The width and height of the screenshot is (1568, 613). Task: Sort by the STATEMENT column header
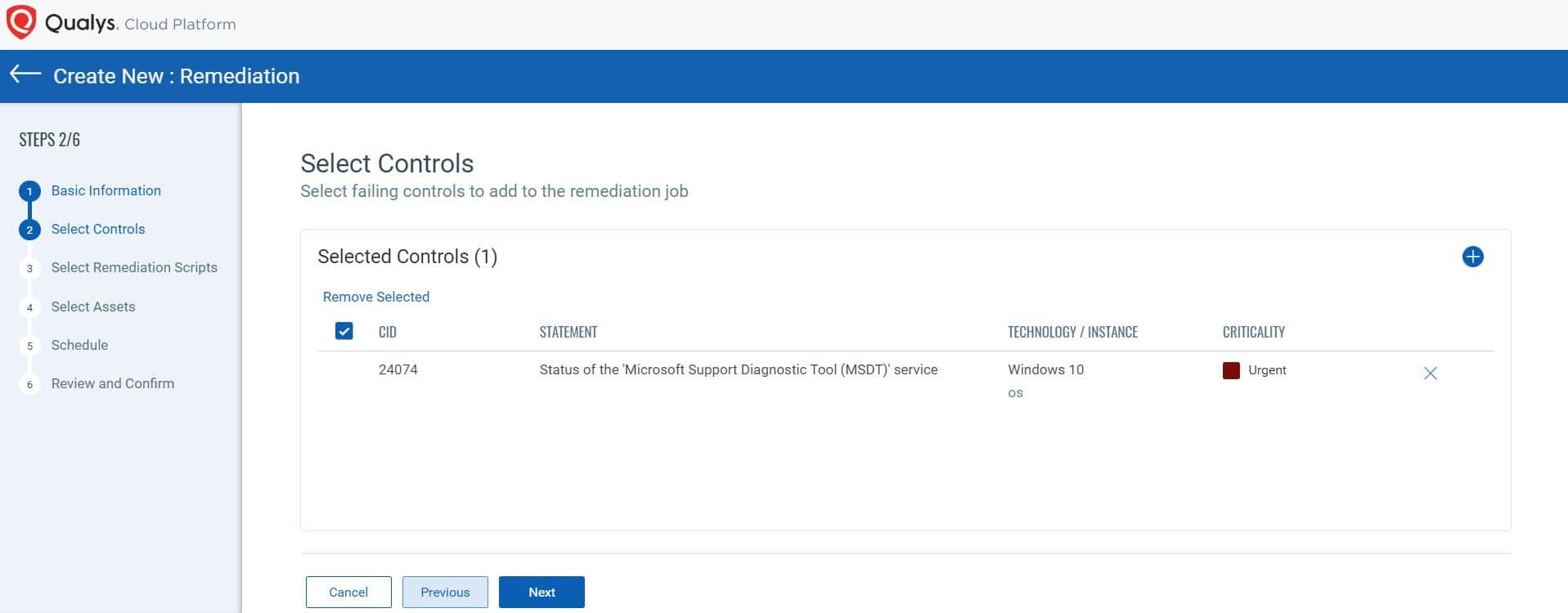point(568,332)
